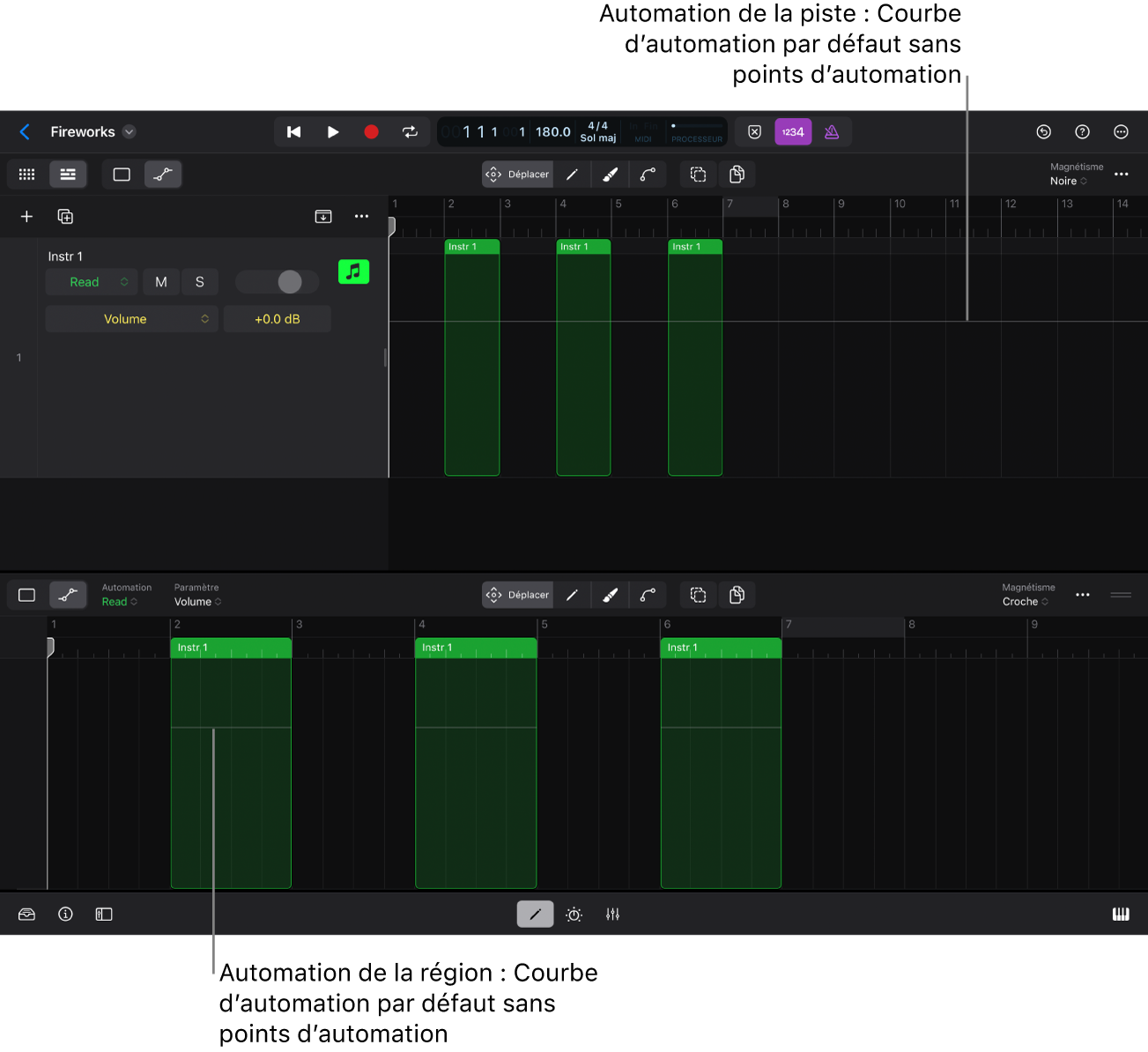Open the Fireworks project dropdown
The height and width of the screenshot is (1052, 1148).
point(130,132)
